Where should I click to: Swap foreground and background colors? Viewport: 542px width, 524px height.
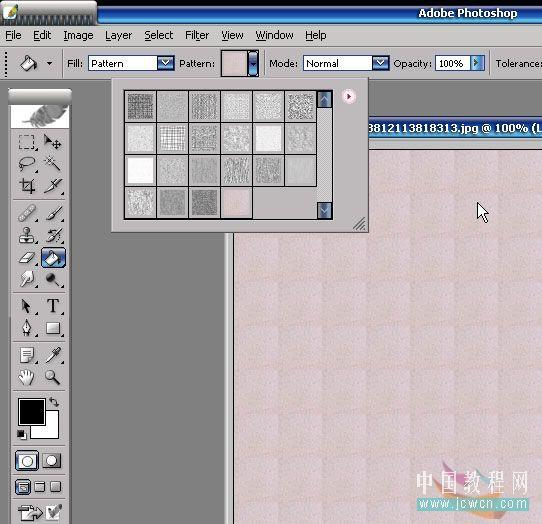[54, 402]
